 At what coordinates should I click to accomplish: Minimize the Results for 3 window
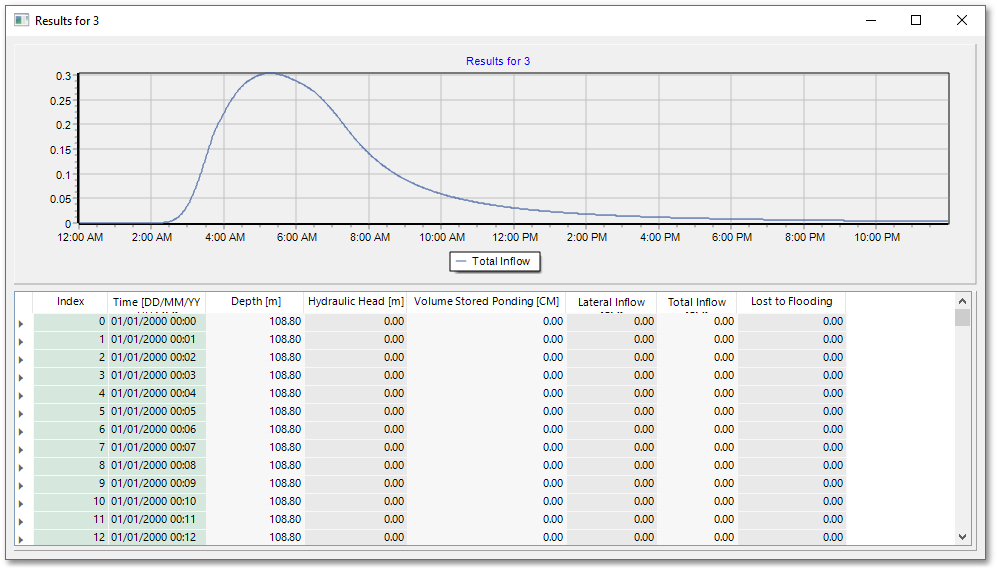[x=871, y=20]
